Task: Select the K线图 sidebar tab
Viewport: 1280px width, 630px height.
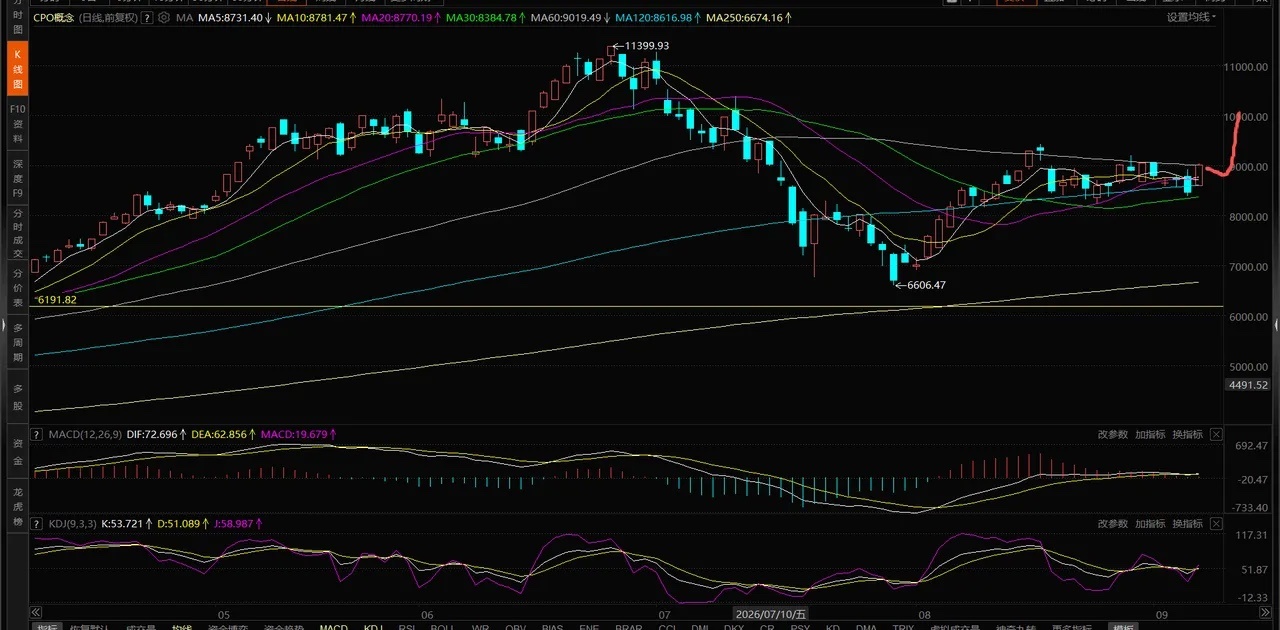Action: [17, 70]
